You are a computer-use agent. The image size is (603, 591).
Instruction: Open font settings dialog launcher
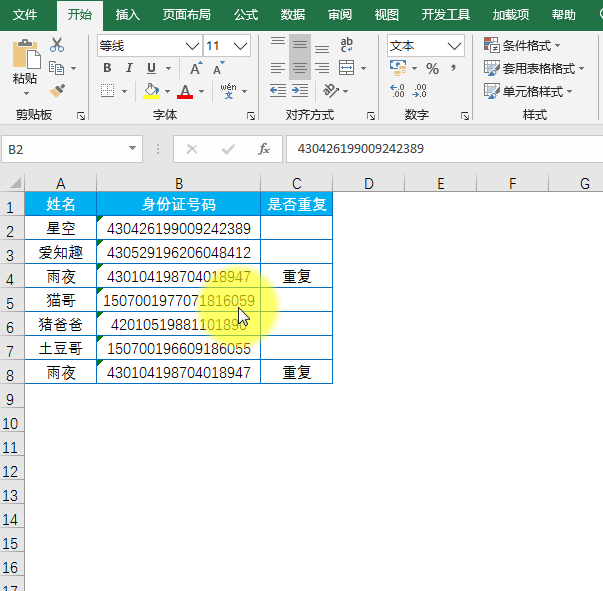coord(251,116)
